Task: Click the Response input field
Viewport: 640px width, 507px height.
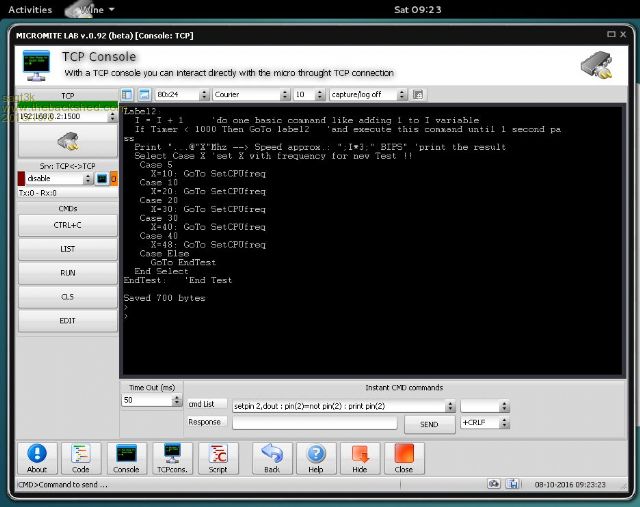Action: [315, 423]
